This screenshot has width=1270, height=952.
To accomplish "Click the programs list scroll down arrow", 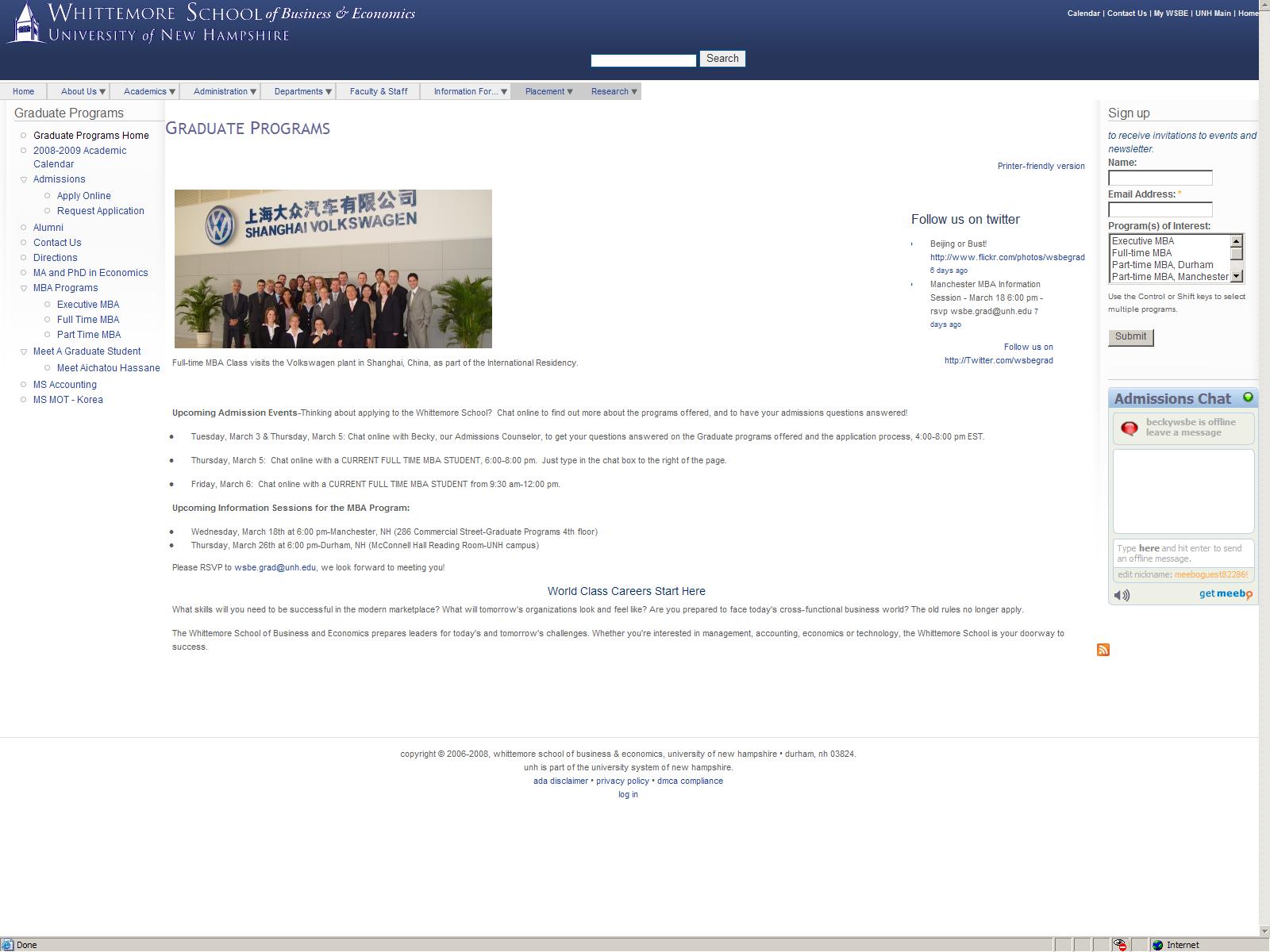I will [1237, 276].
